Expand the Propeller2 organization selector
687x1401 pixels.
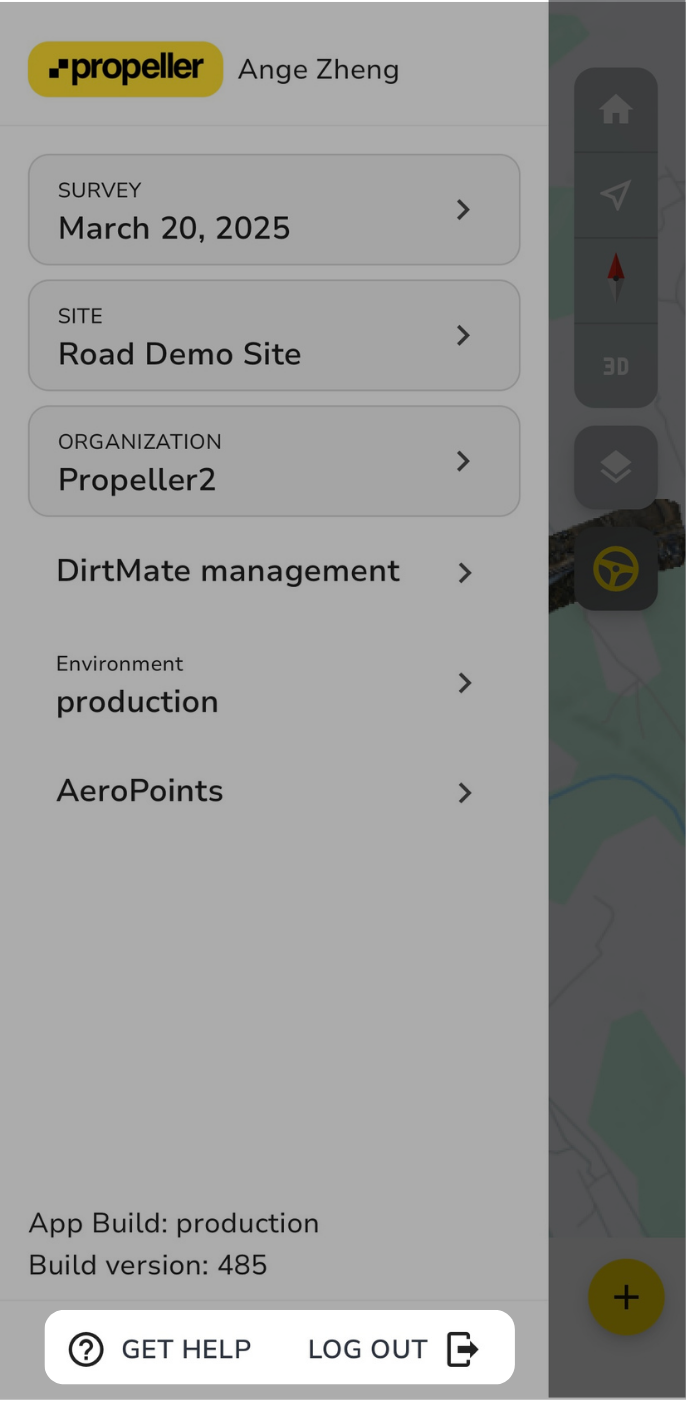click(x=274, y=461)
